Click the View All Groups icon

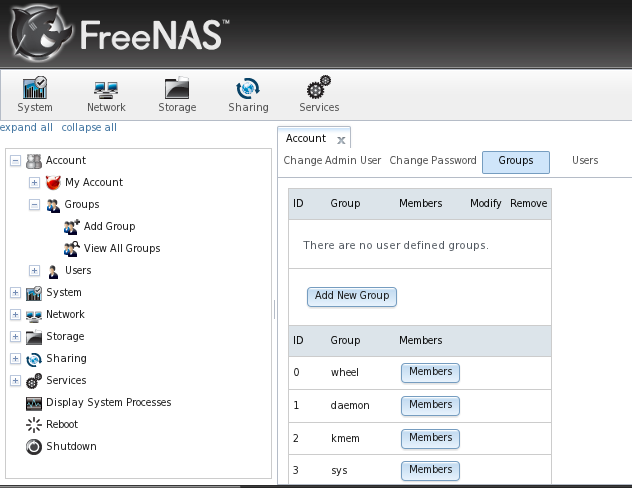click(x=71, y=249)
